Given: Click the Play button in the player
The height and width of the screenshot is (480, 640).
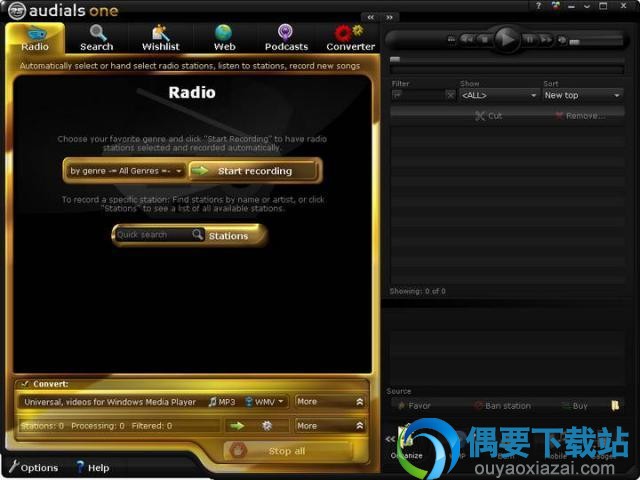Looking at the screenshot, I should 506,40.
